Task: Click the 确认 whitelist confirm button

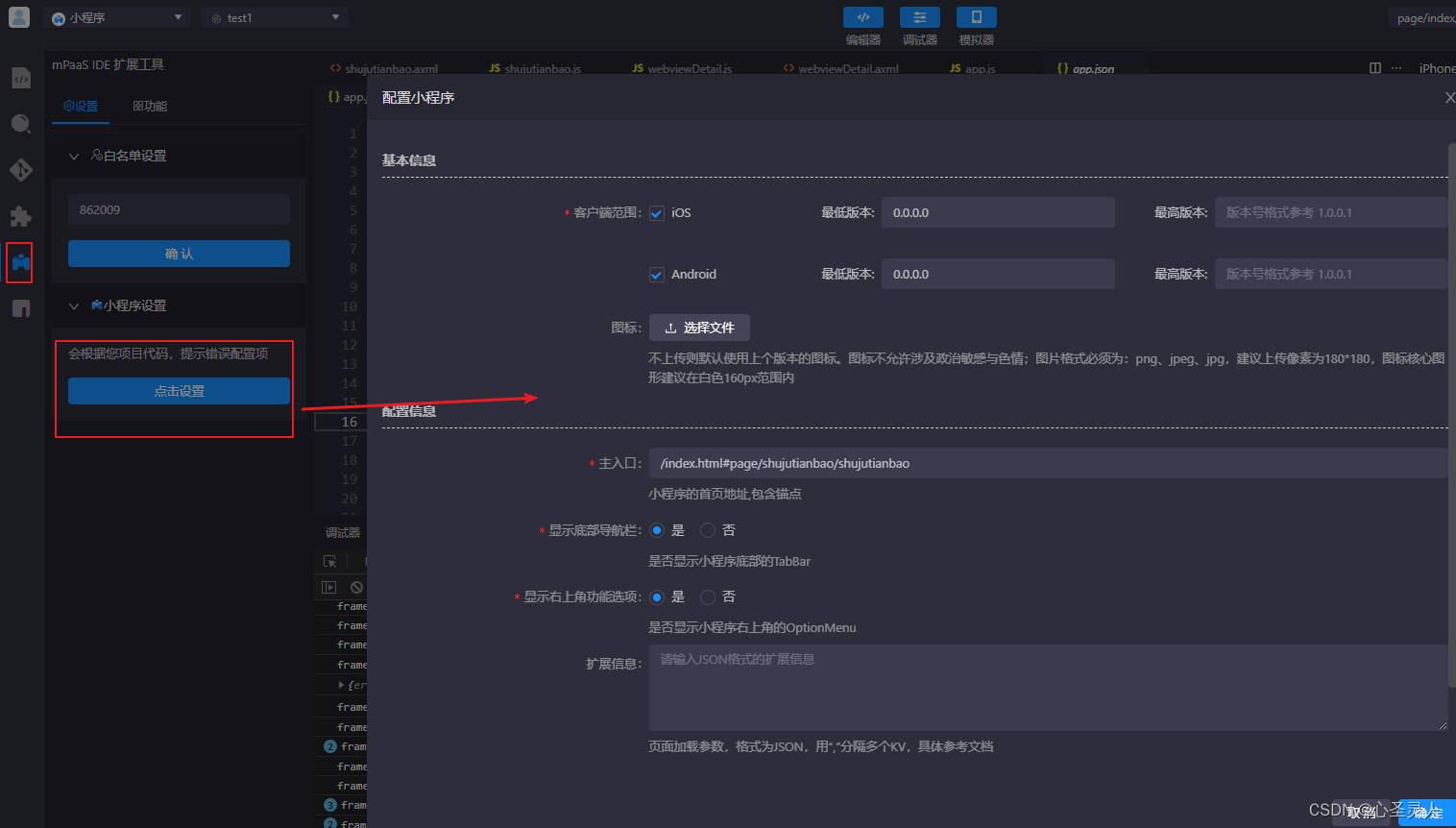Action: (179, 254)
